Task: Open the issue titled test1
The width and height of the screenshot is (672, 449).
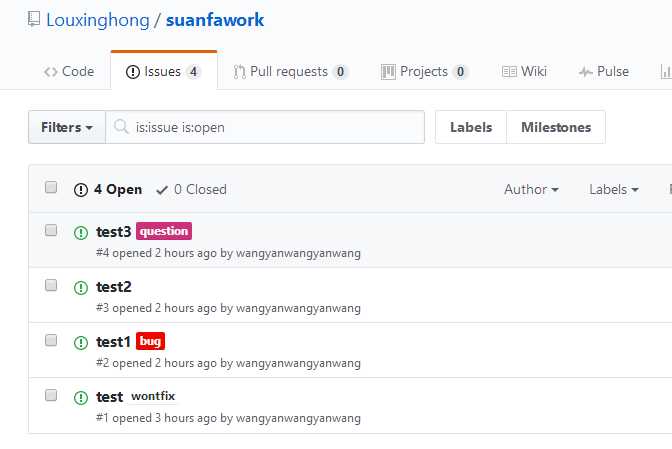Action: coord(113,342)
